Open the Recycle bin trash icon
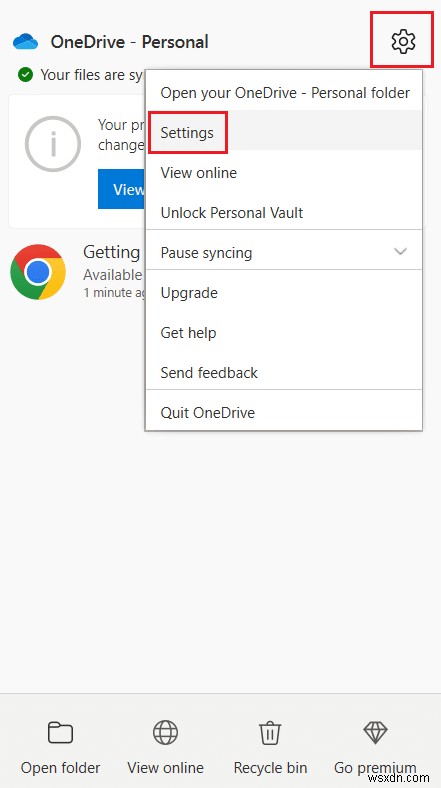The height and width of the screenshot is (788, 441). coord(270,733)
